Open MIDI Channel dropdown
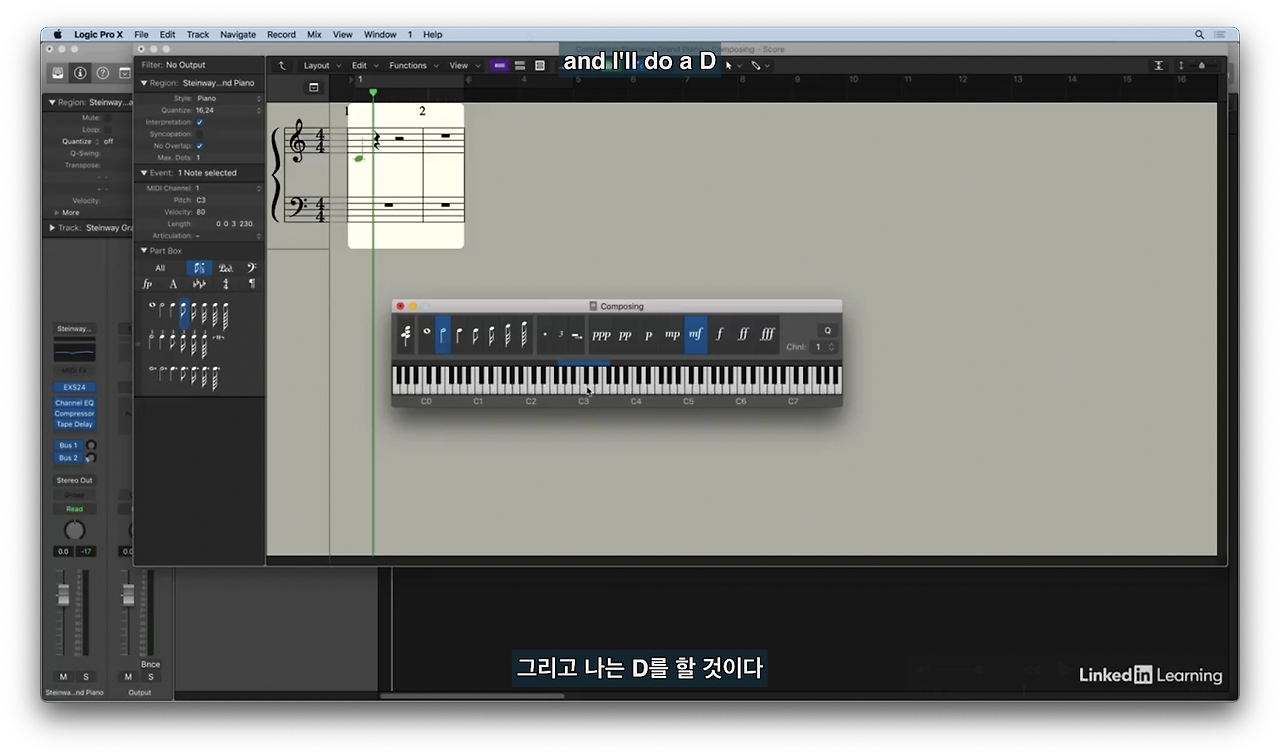 pyautogui.click(x=228, y=188)
